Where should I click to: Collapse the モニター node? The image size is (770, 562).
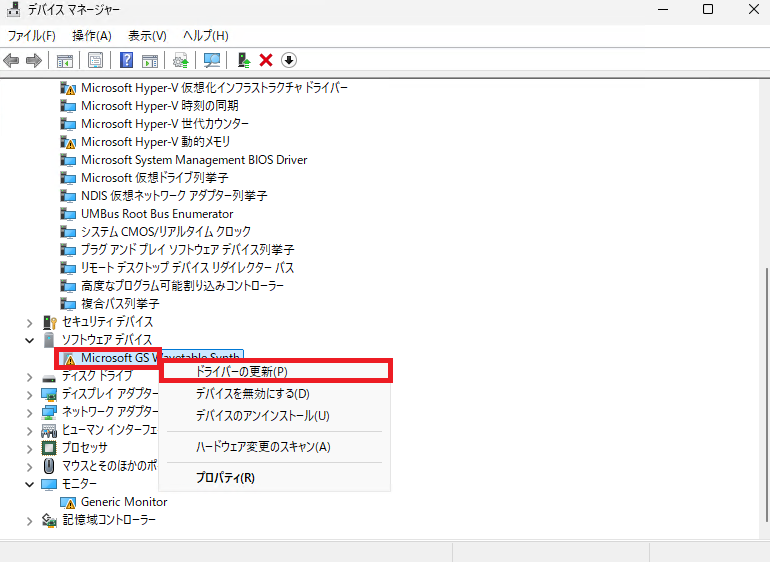pyautogui.click(x=29, y=484)
